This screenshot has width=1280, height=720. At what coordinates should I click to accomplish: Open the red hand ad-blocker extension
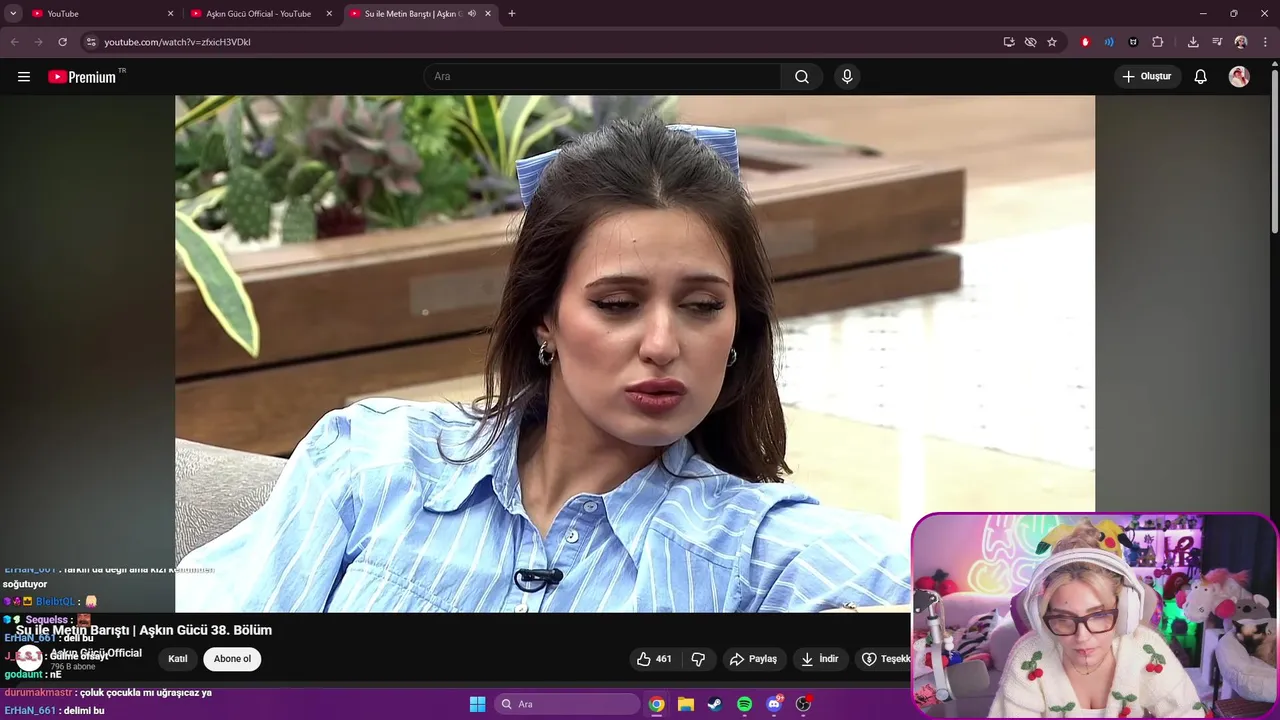(1085, 42)
